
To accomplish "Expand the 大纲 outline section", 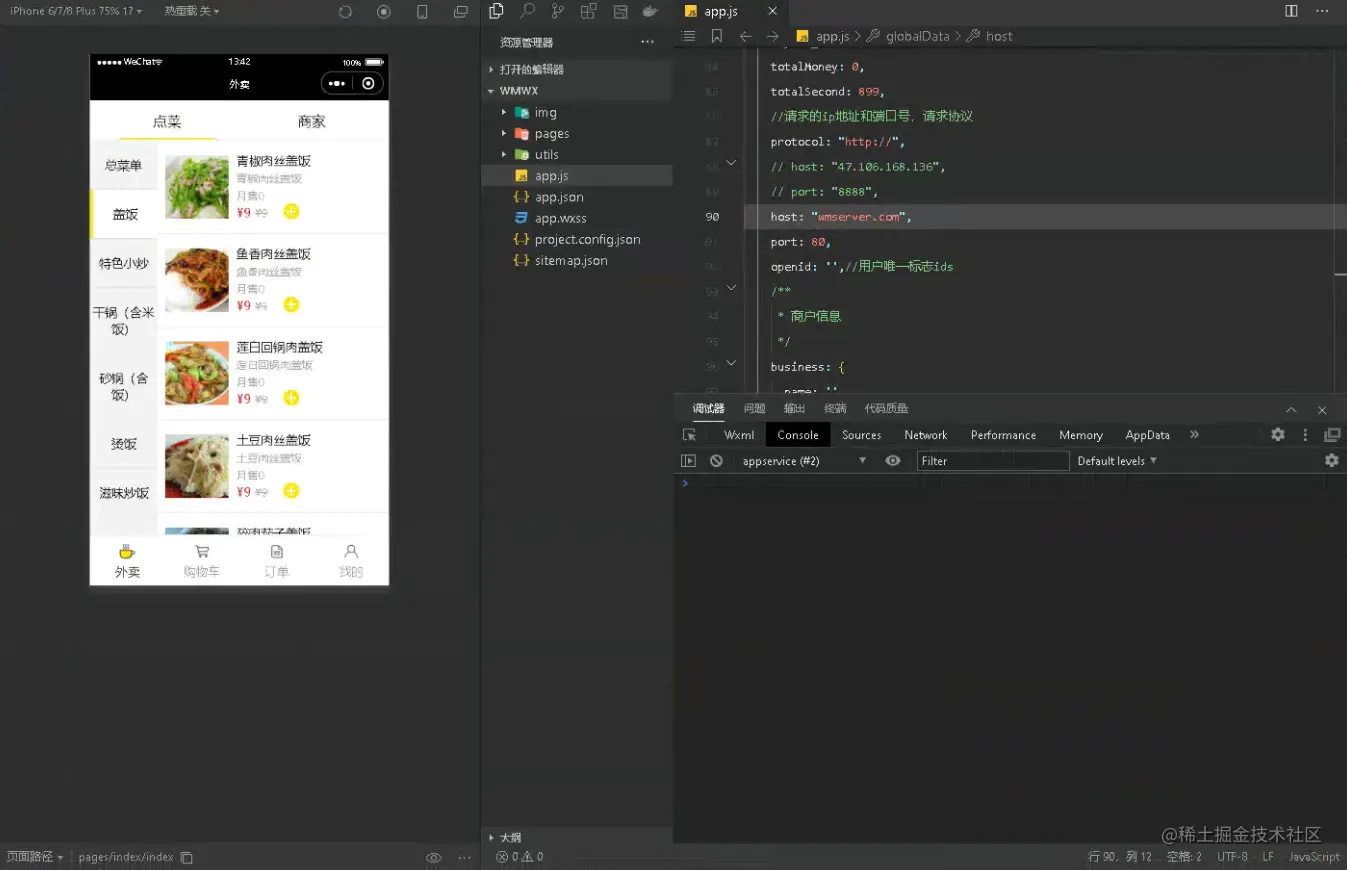I will (x=577, y=837).
